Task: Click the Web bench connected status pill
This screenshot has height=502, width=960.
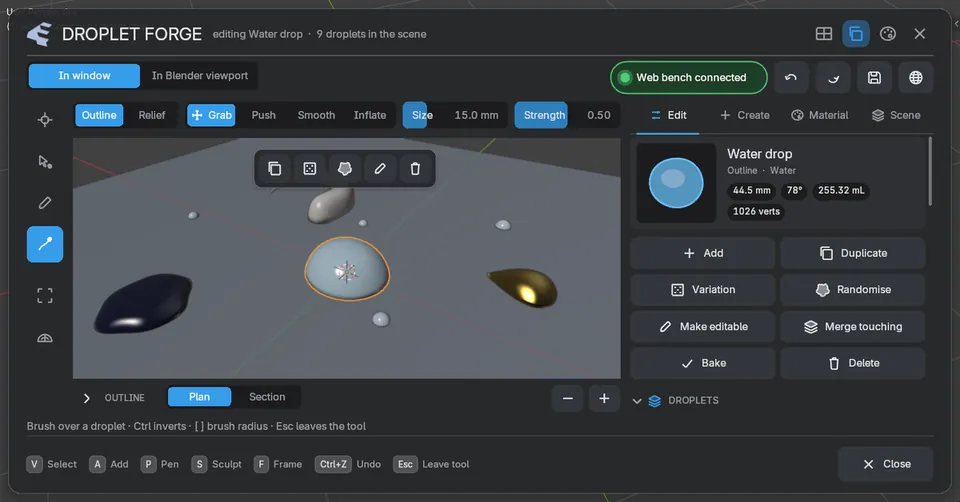Action: [689, 78]
